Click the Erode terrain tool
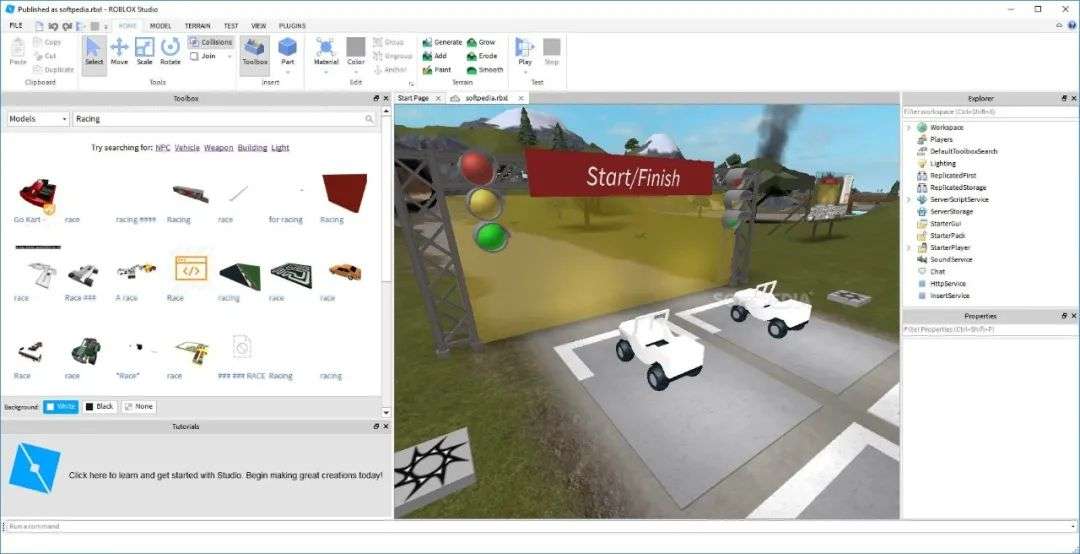The height and width of the screenshot is (554, 1080). click(472, 56)
